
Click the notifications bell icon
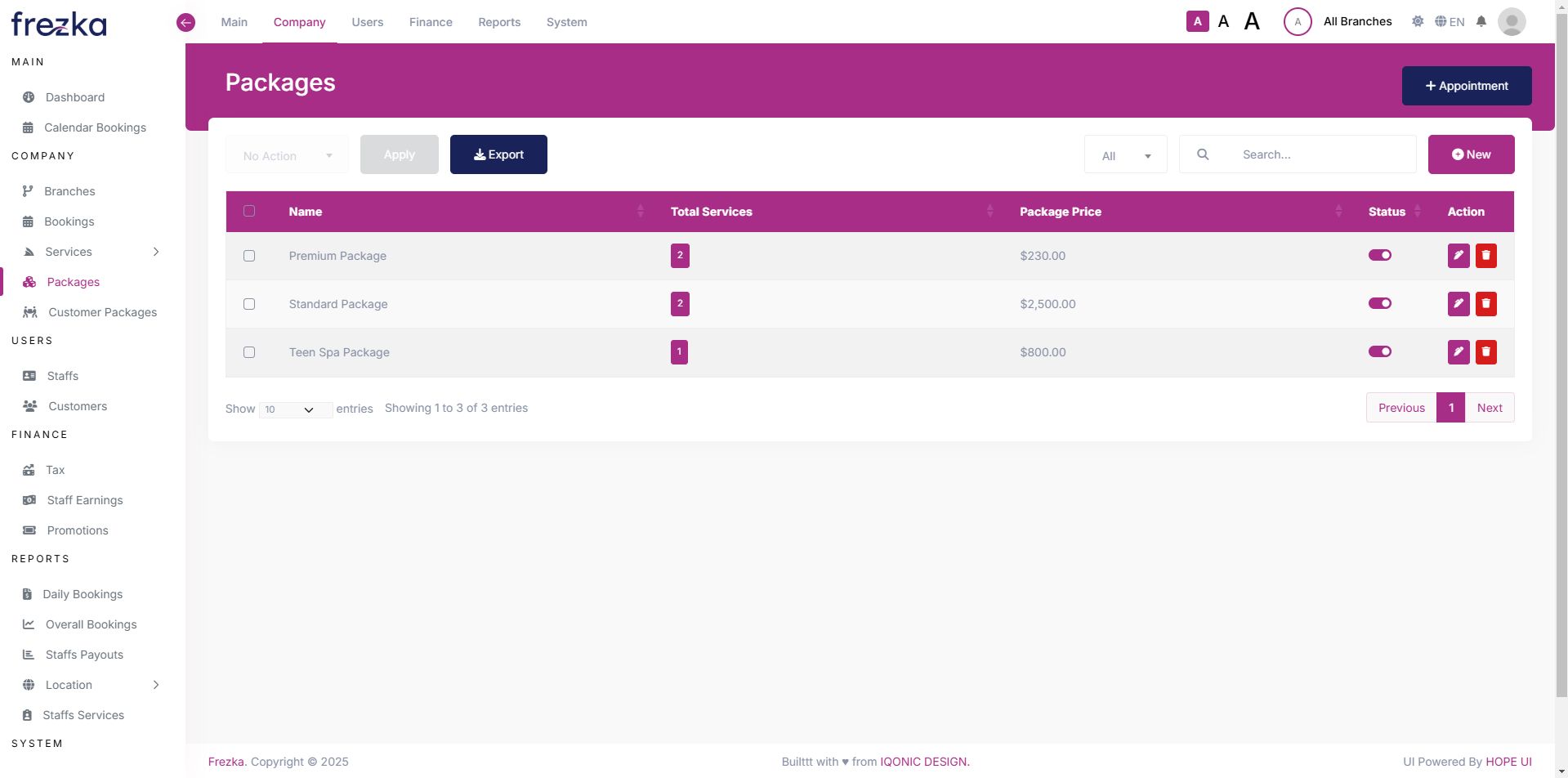[1481, 21]
